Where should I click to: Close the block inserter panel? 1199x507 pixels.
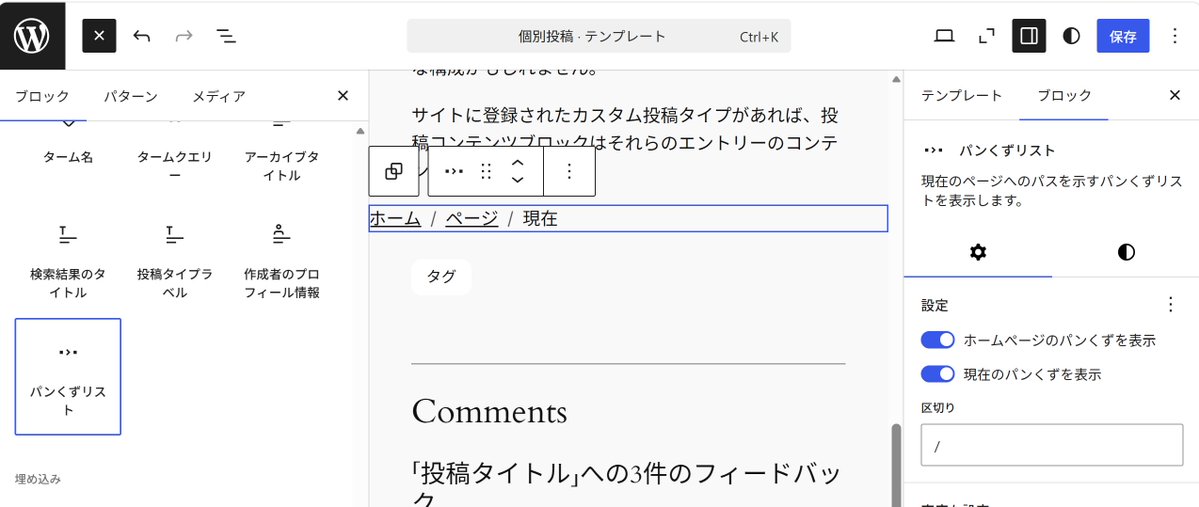point(343,96)
